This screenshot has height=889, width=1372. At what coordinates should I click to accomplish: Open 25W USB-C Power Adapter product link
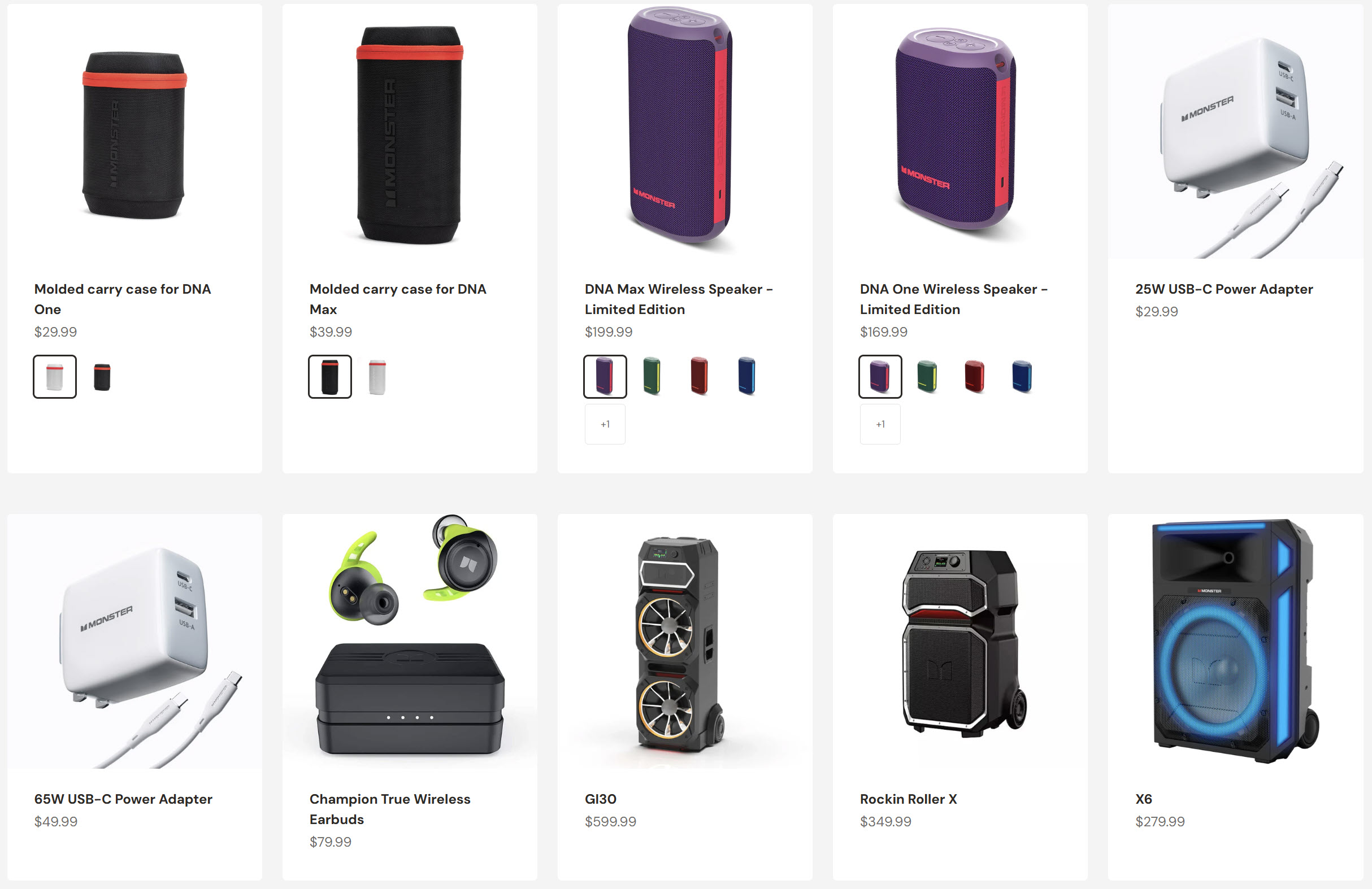click(x=1224, y=289)
